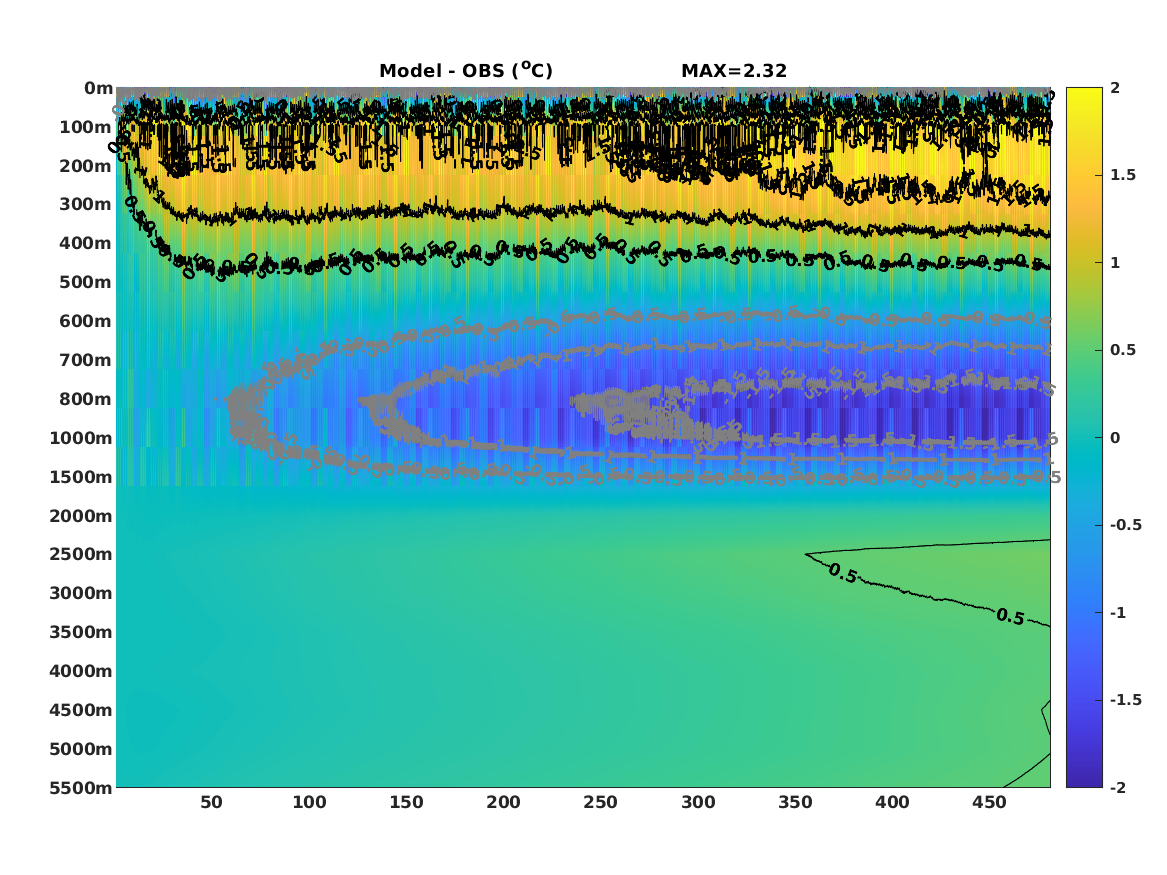Click the colorbar tick label '2'
1167x875 pixels.
1115,88
